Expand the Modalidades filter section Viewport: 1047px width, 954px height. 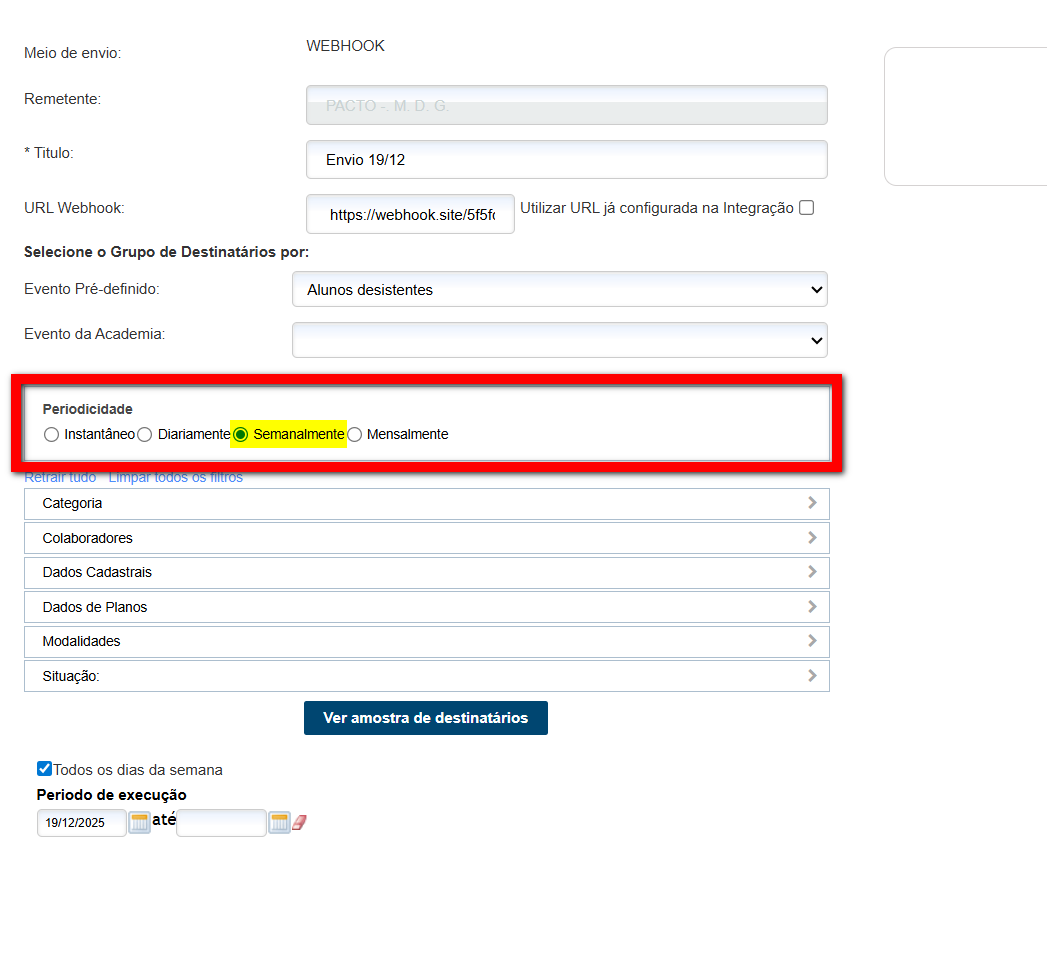426,641
